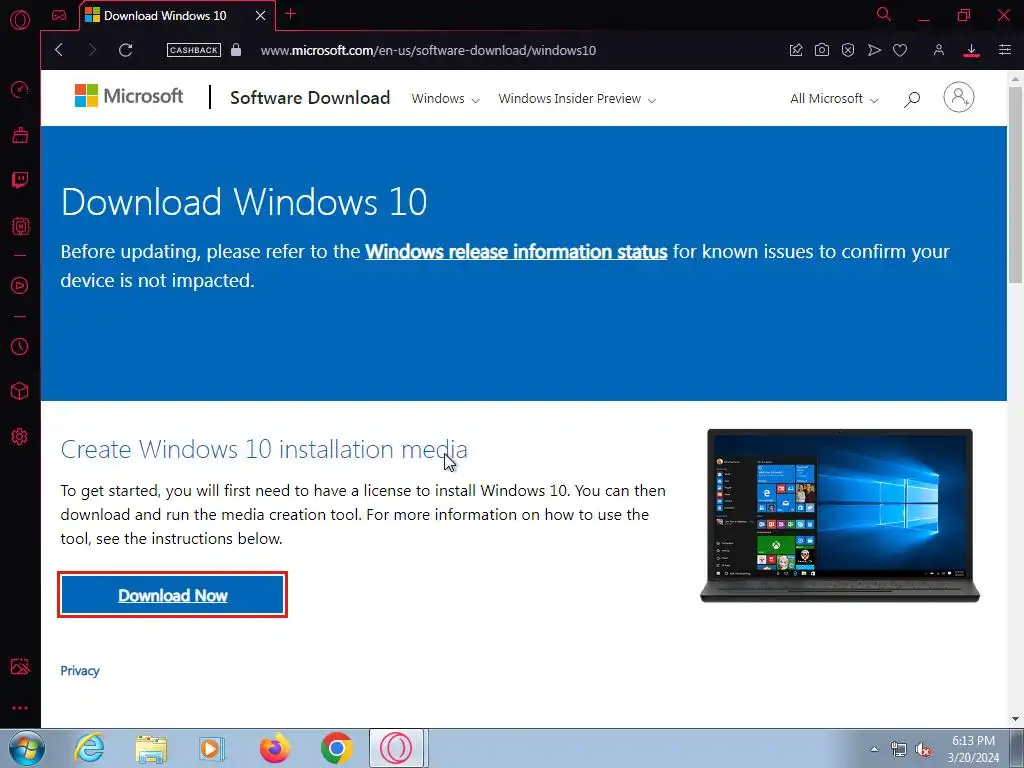Search in tabs magnifier icon

884,14
